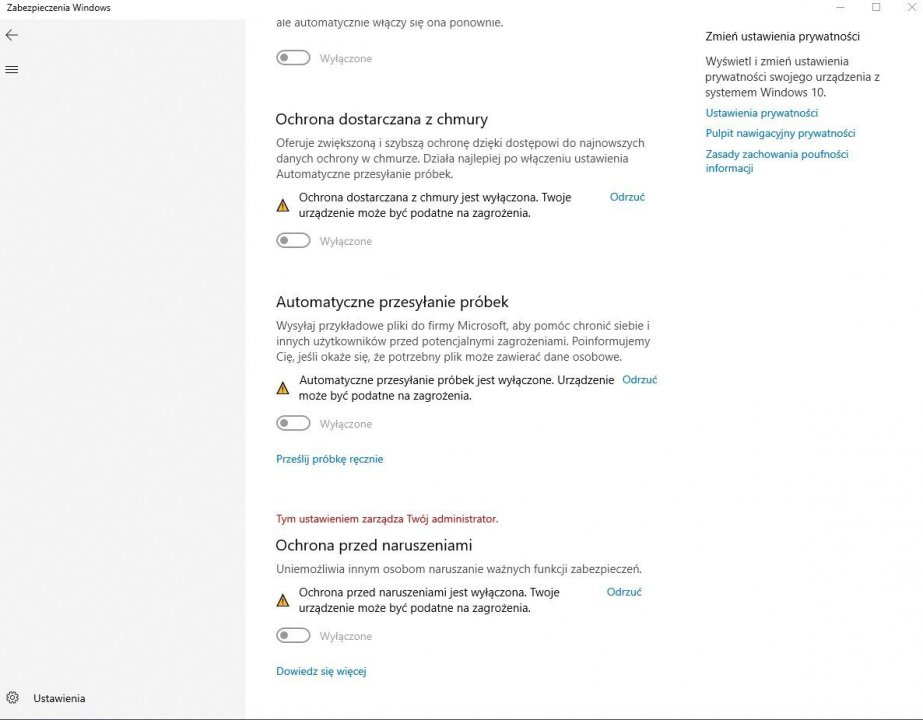Image resolution: width=923 pixels, height=720 pixels.
Task: Open Zasady zachowania poufności informacji link
Action: point(777,161)
